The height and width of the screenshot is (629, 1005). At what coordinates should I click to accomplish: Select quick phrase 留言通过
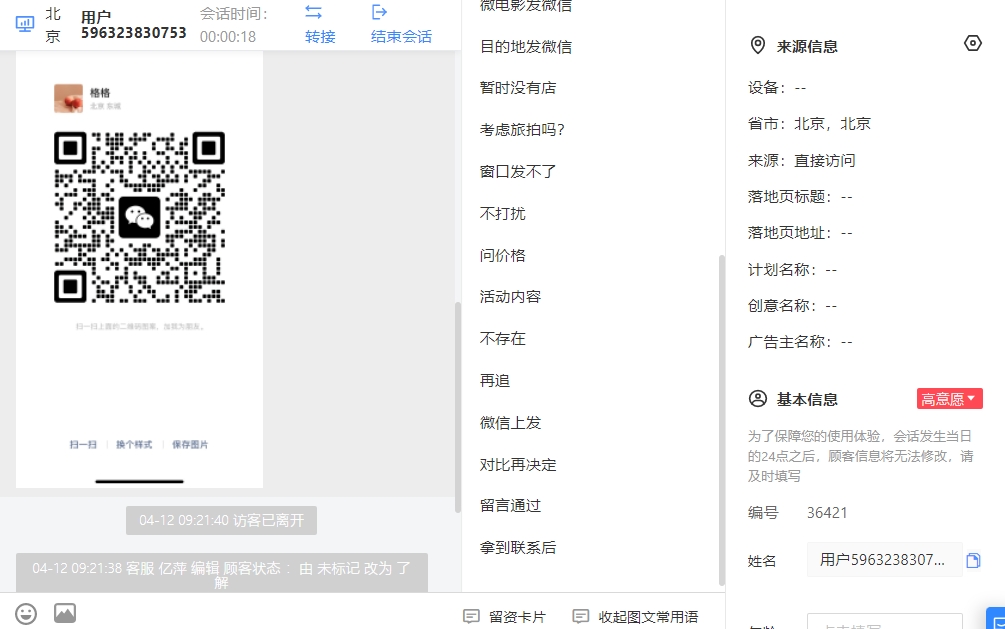point(510,506)
